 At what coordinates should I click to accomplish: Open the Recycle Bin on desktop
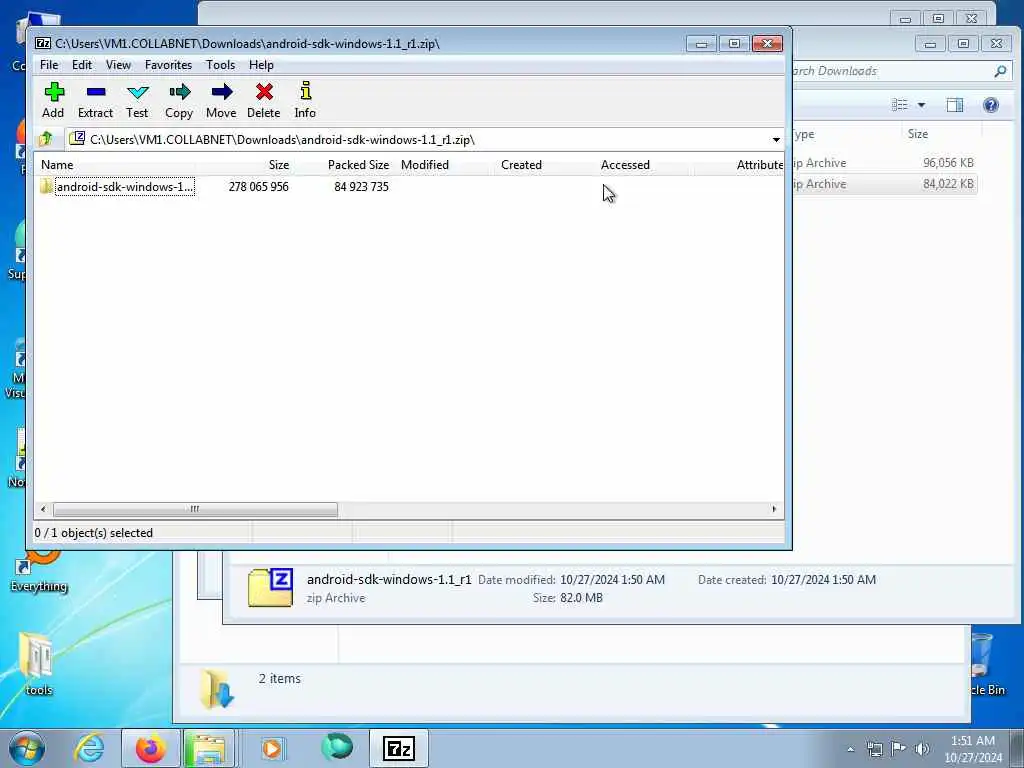pyautogui.click(x=985, y=664)
